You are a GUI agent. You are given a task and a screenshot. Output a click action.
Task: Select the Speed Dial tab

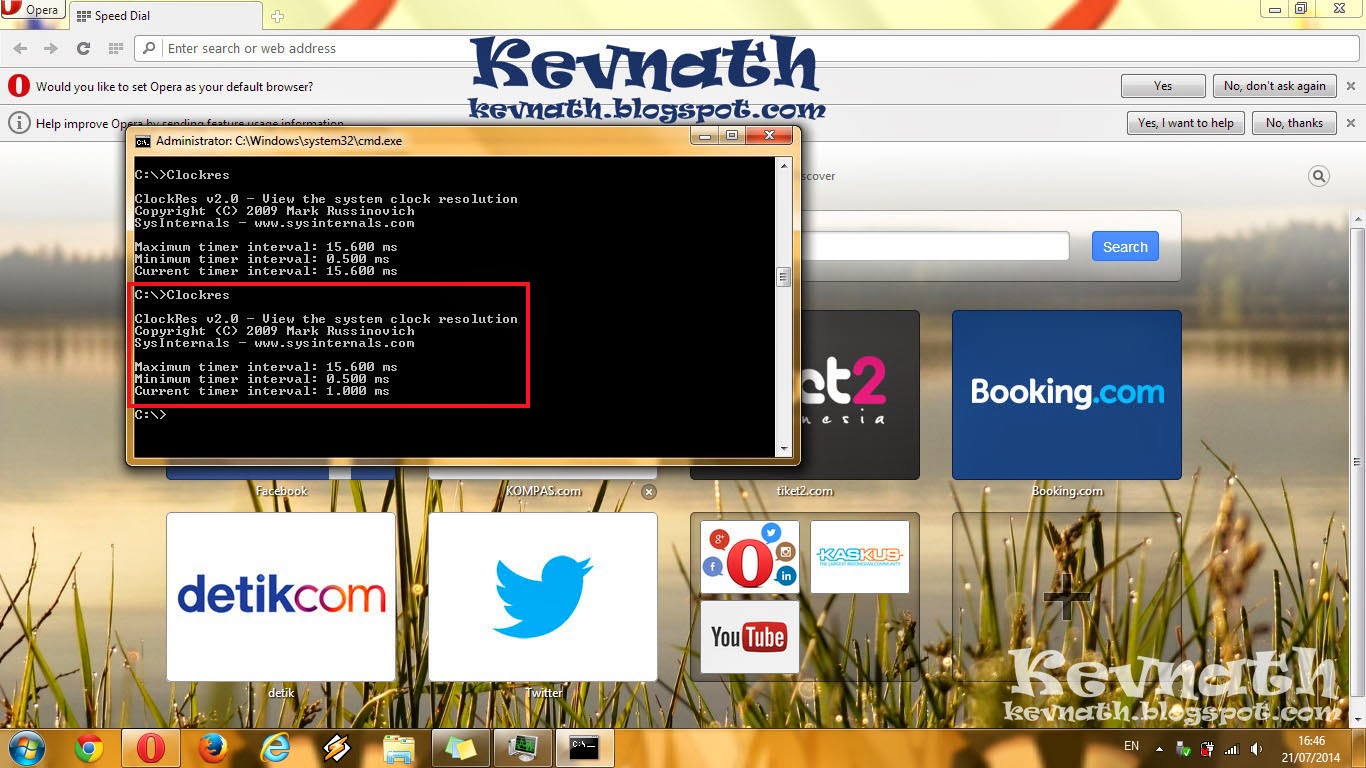165,16
